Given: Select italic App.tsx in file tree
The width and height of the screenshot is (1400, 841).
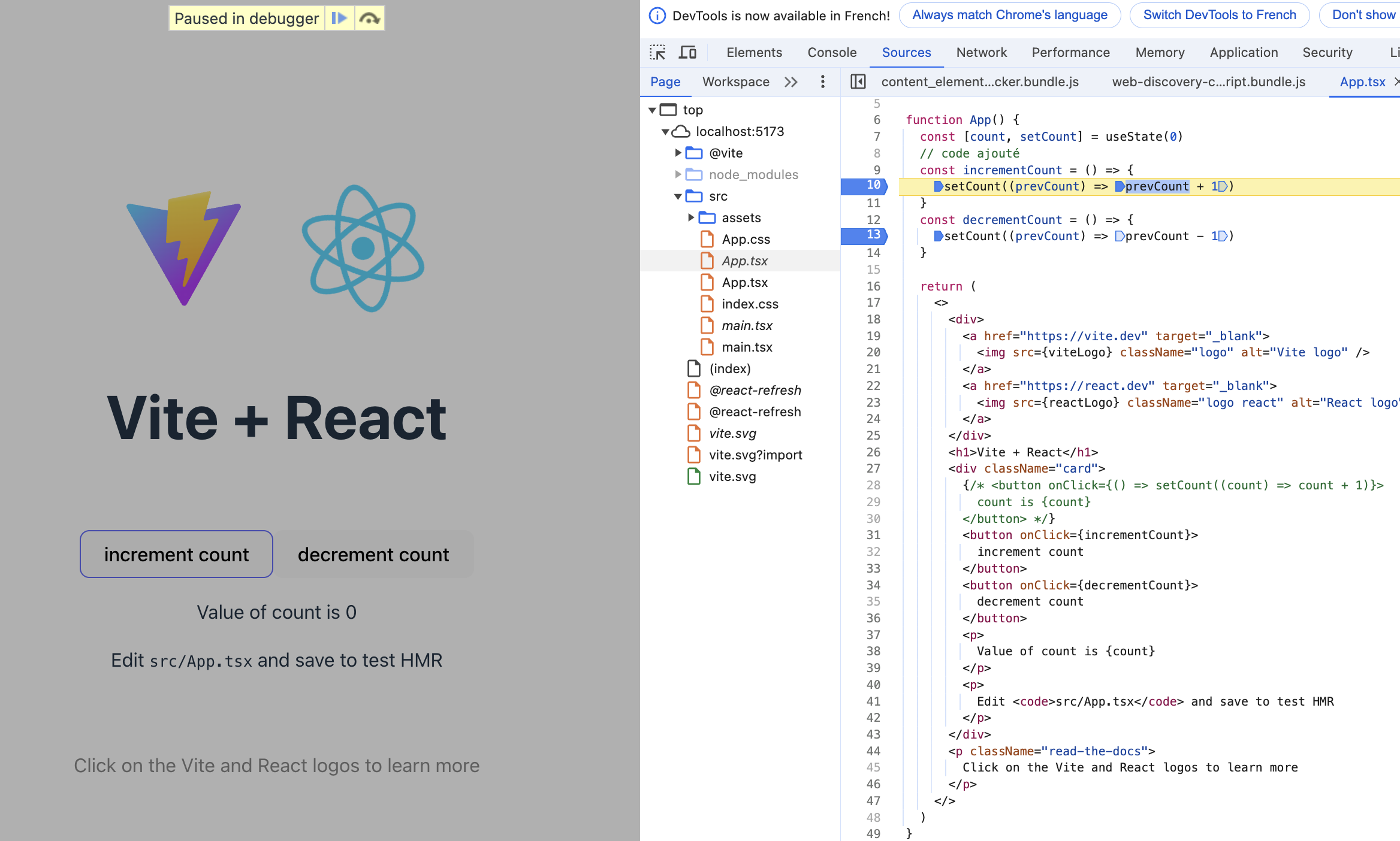Looking at the screenshot, I should click(744, 261).
